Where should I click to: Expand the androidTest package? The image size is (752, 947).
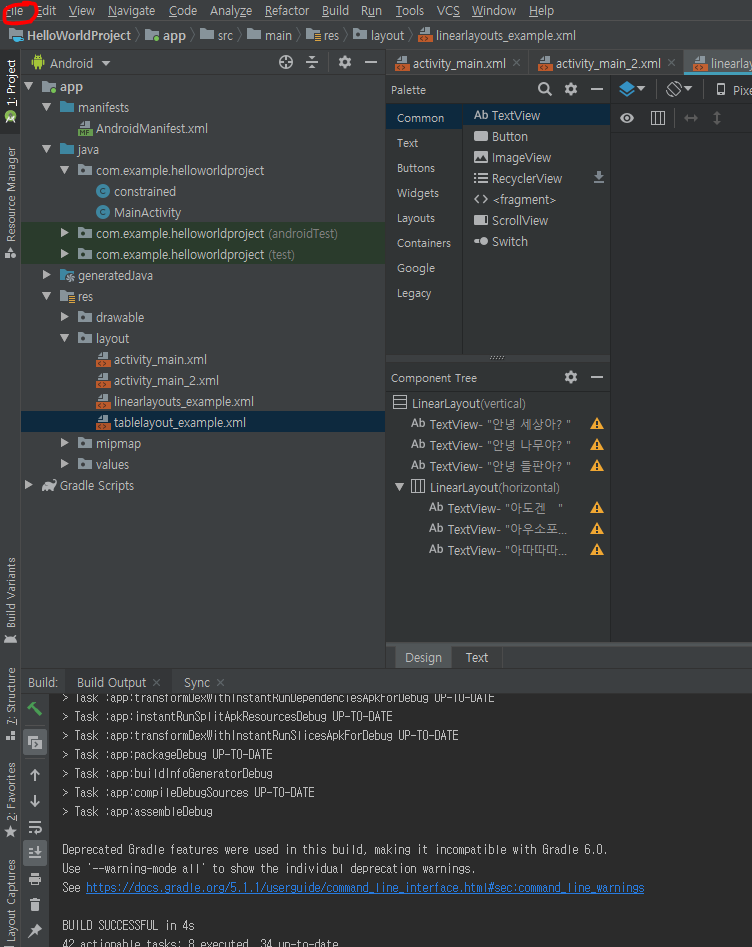(x=65, y=233)
